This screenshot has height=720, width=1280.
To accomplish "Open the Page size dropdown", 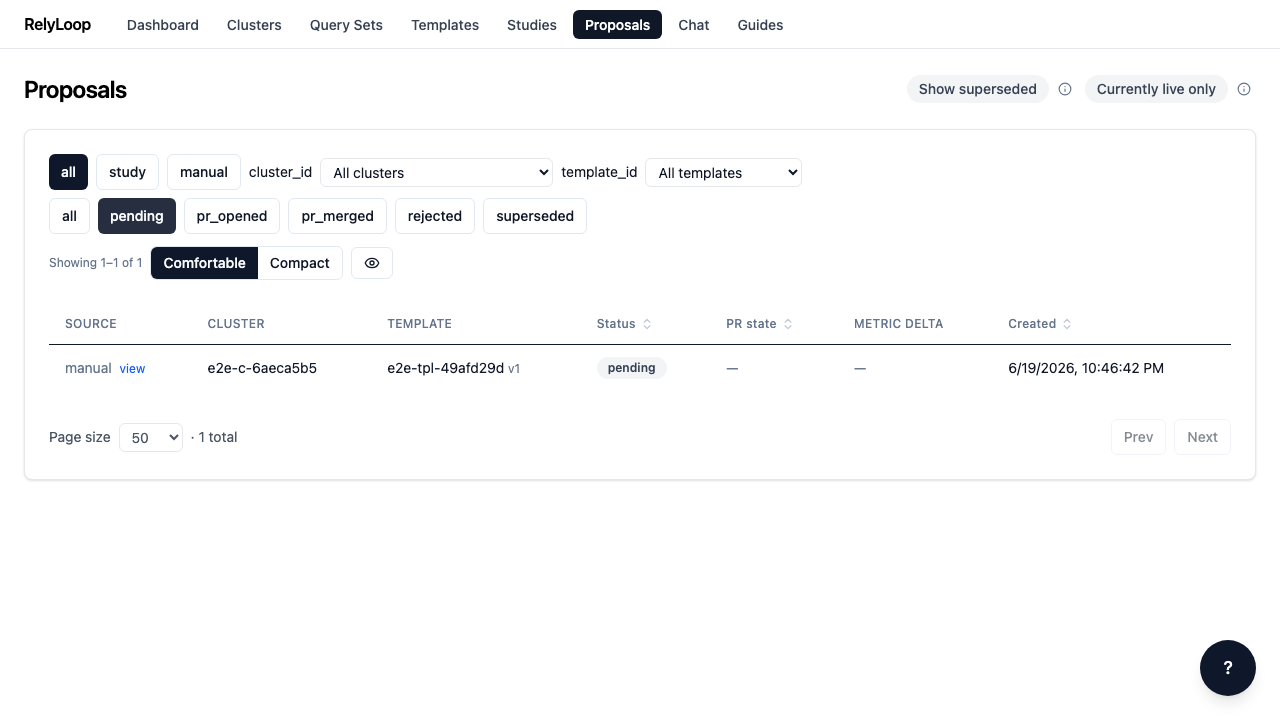I will [151, 437].
